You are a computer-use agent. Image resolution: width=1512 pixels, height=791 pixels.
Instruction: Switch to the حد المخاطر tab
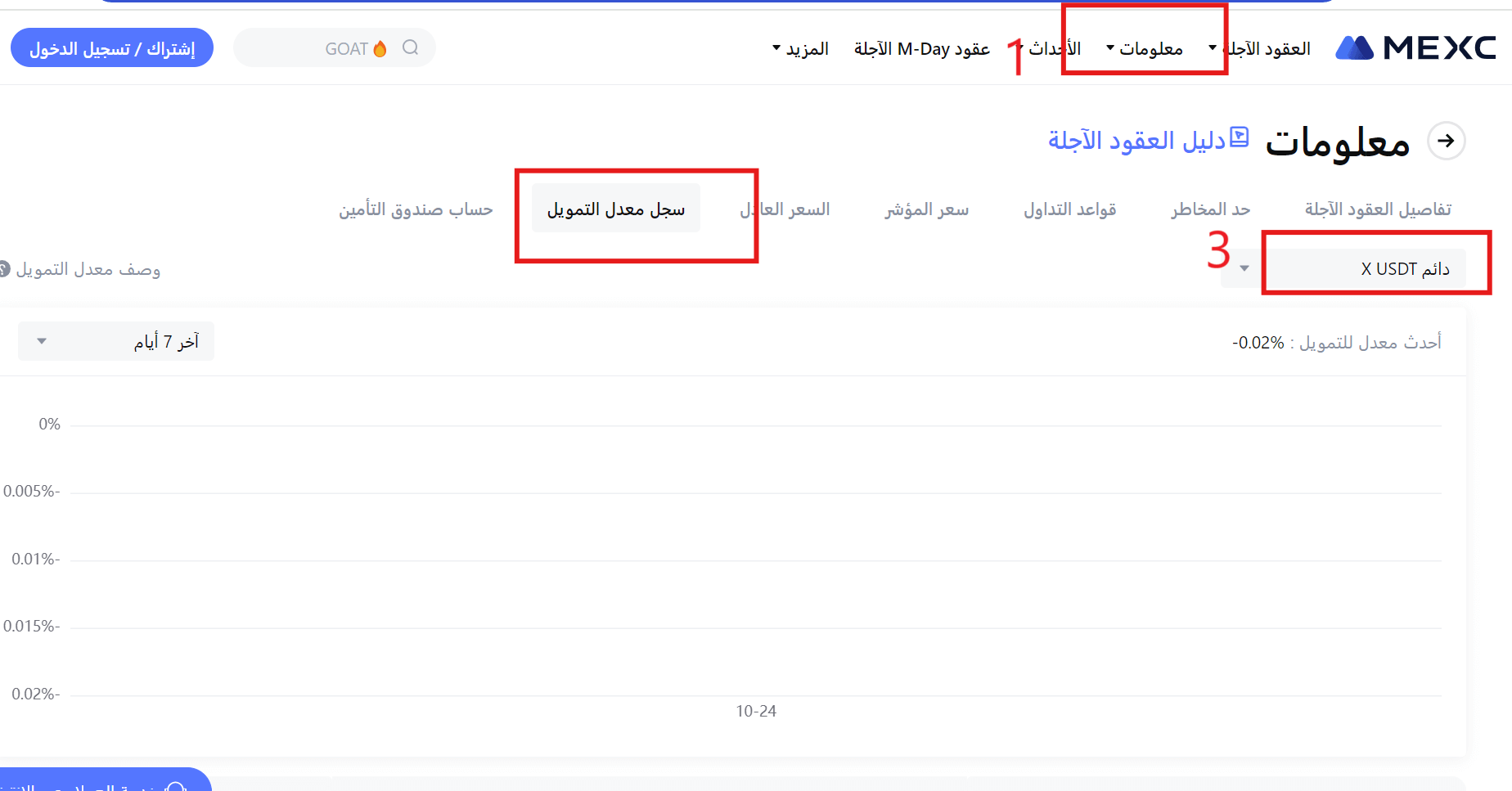(x=1210, y=209)
